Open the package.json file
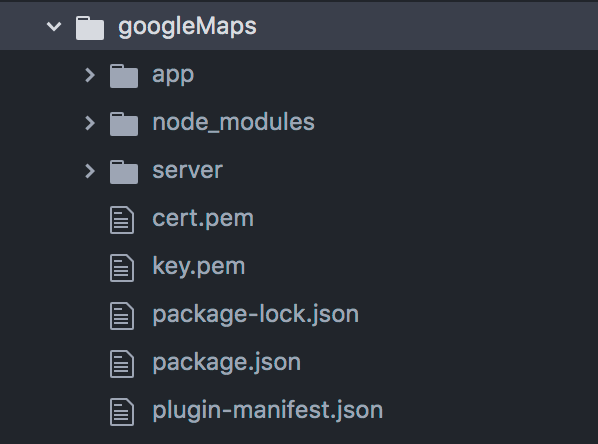Viewport: 598px width, 444px height. pos(227,363)
